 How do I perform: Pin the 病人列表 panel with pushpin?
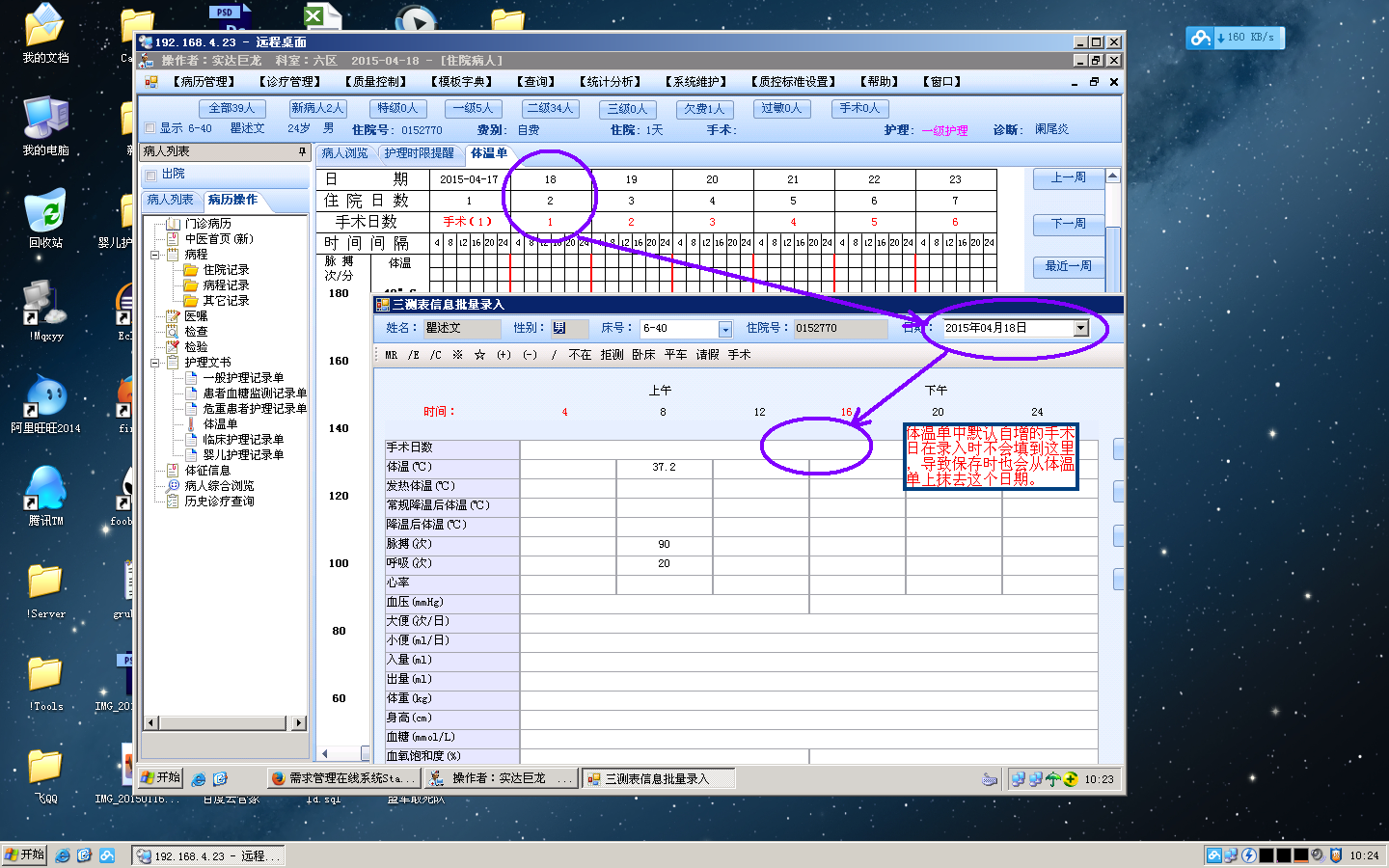302,152
